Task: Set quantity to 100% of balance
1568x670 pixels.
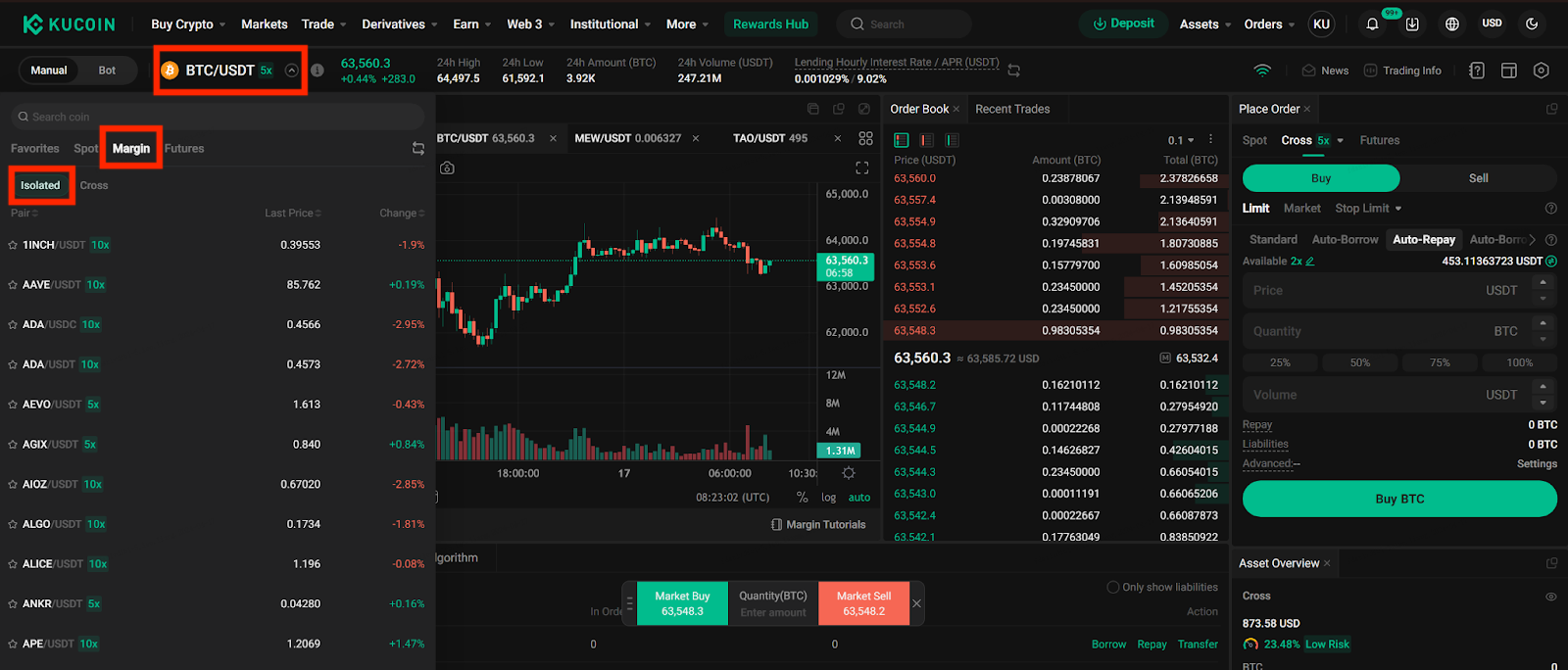Action: [x=1519, y=362]
